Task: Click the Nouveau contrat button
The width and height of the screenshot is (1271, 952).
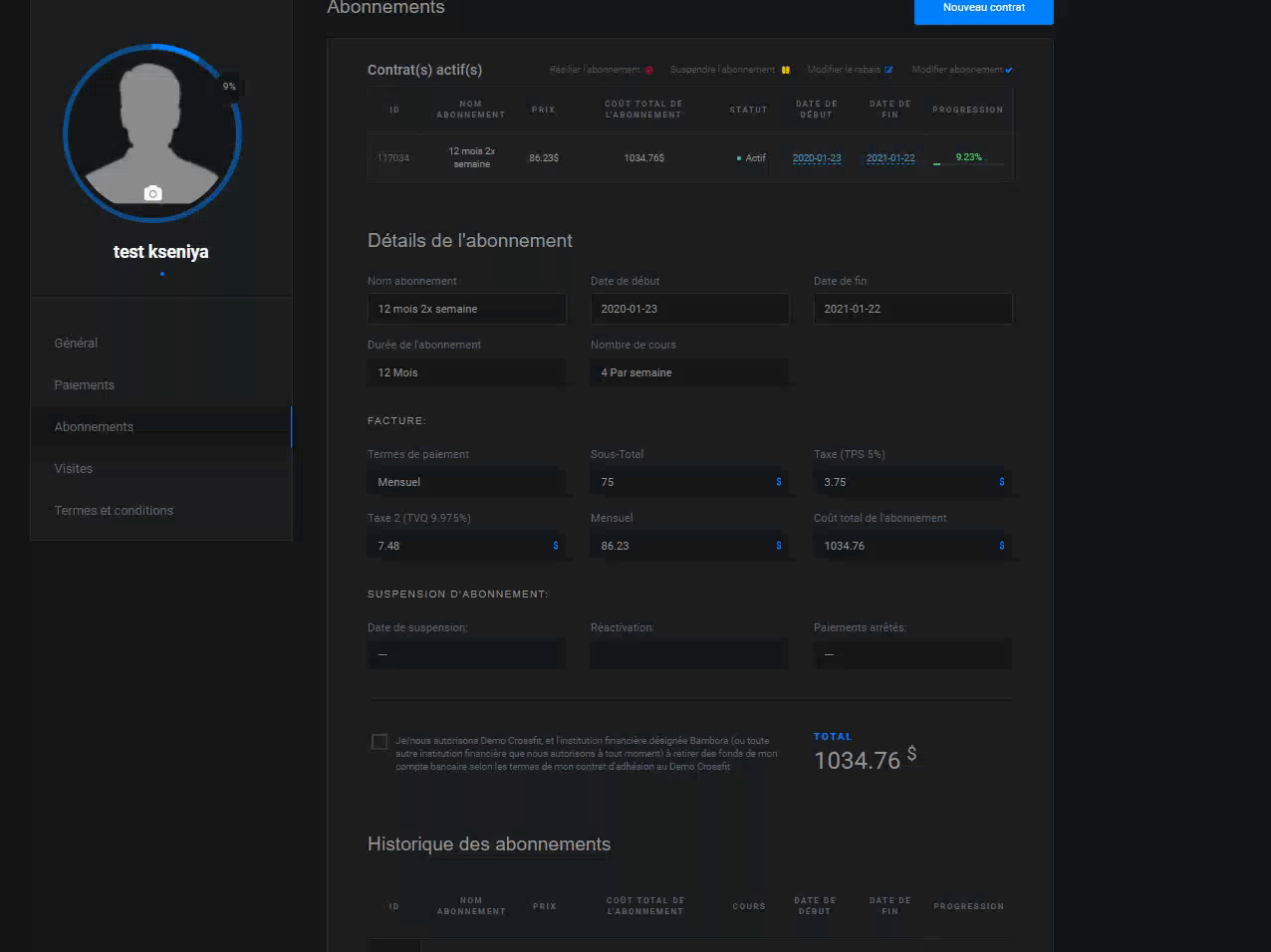Action: click(x=983, y=8)
